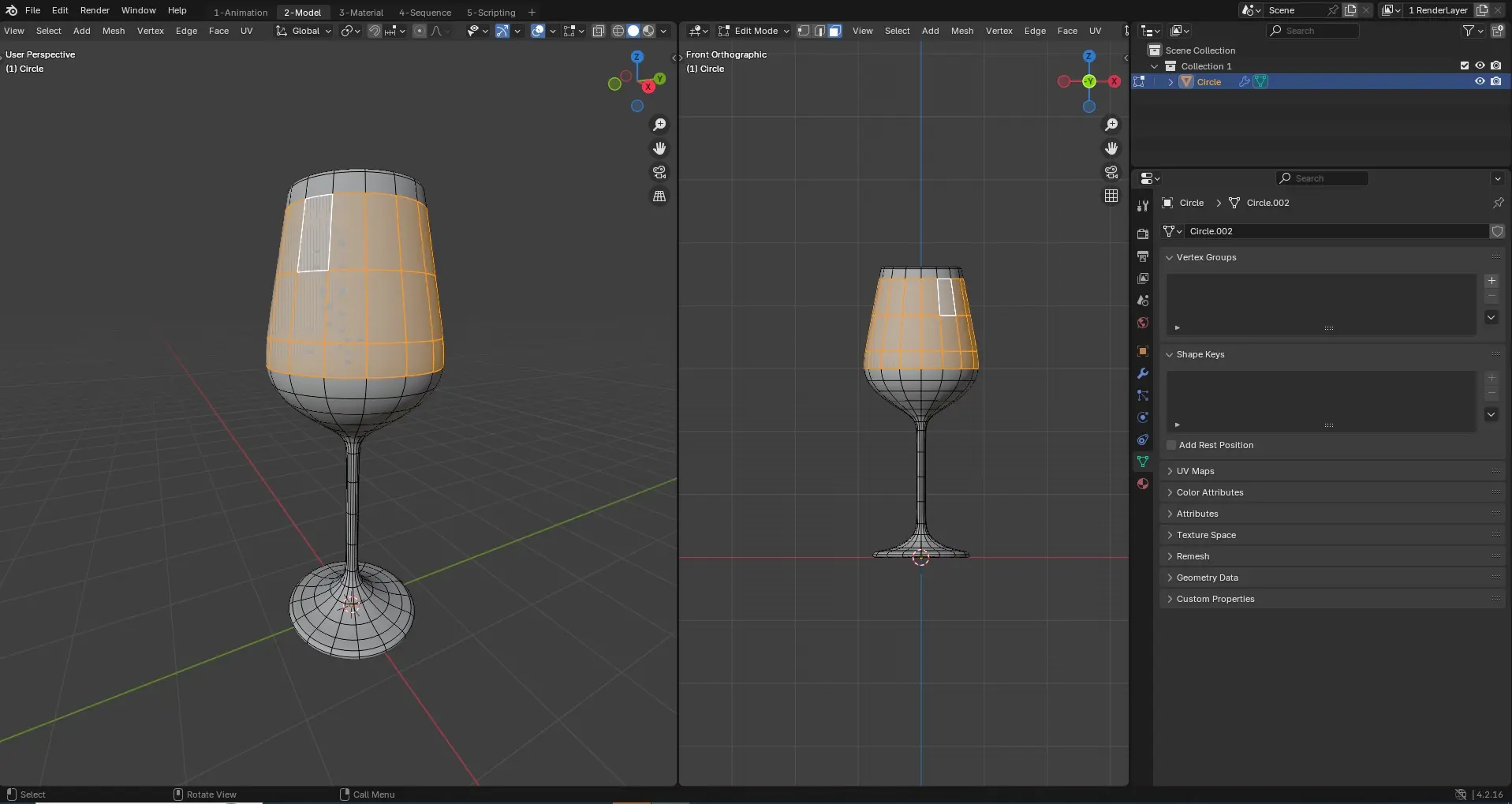Enable the Add Rest Position checkbox
The width and height of the screenshot is (1512, 804).
pos(1172,445)
